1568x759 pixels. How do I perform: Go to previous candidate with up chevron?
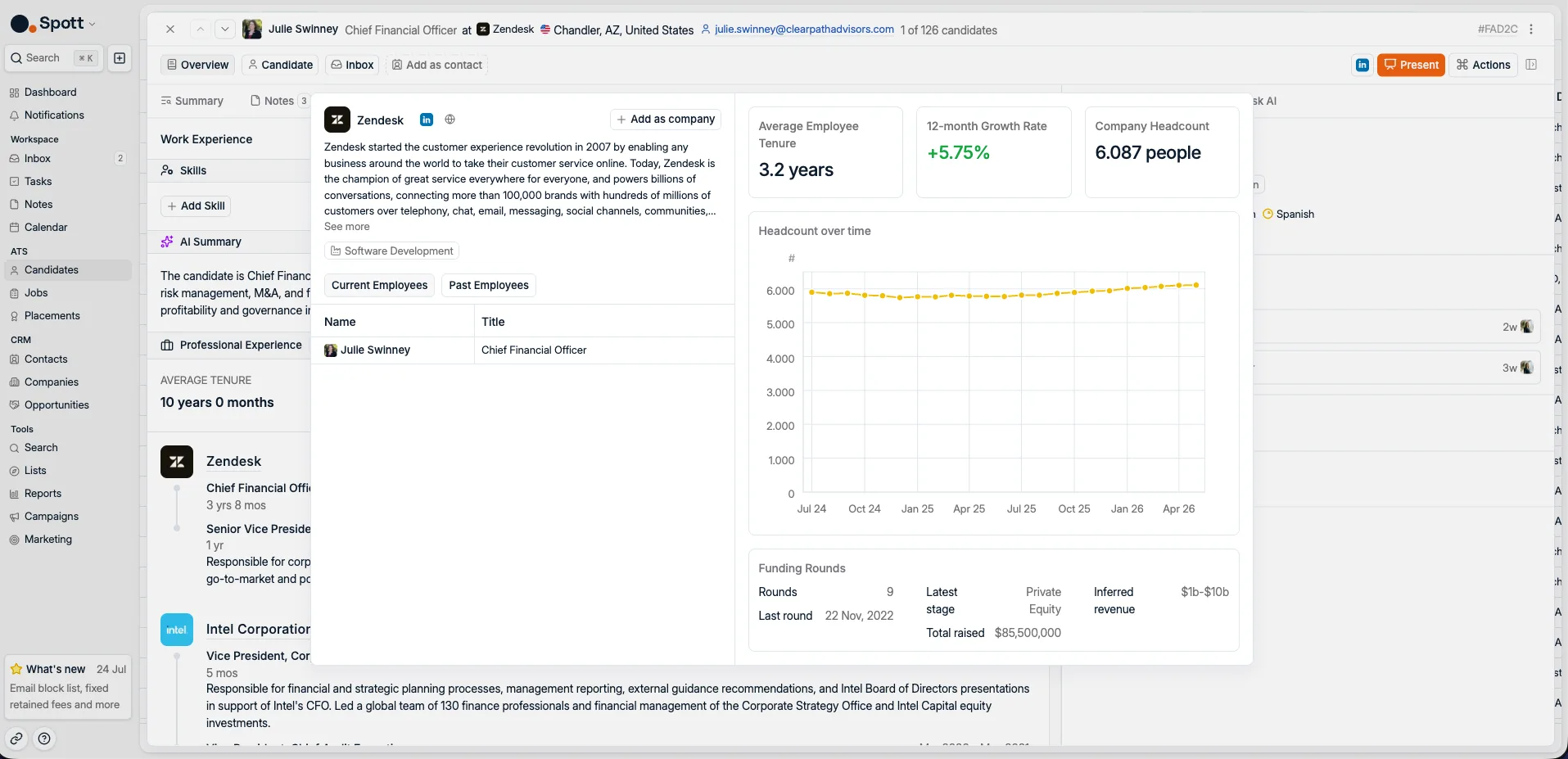coord(200,29)
